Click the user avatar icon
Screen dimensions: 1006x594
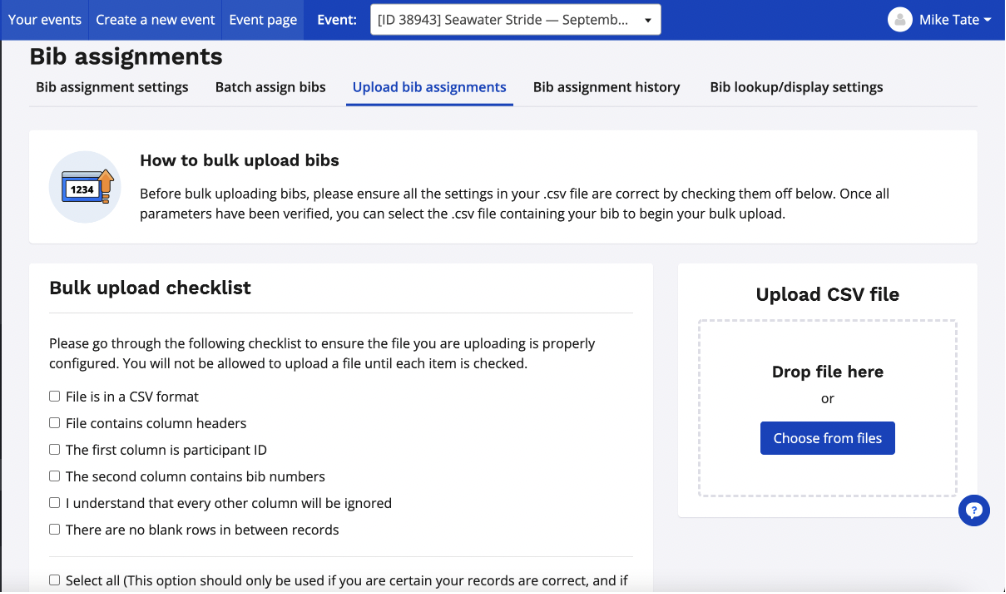900,19
